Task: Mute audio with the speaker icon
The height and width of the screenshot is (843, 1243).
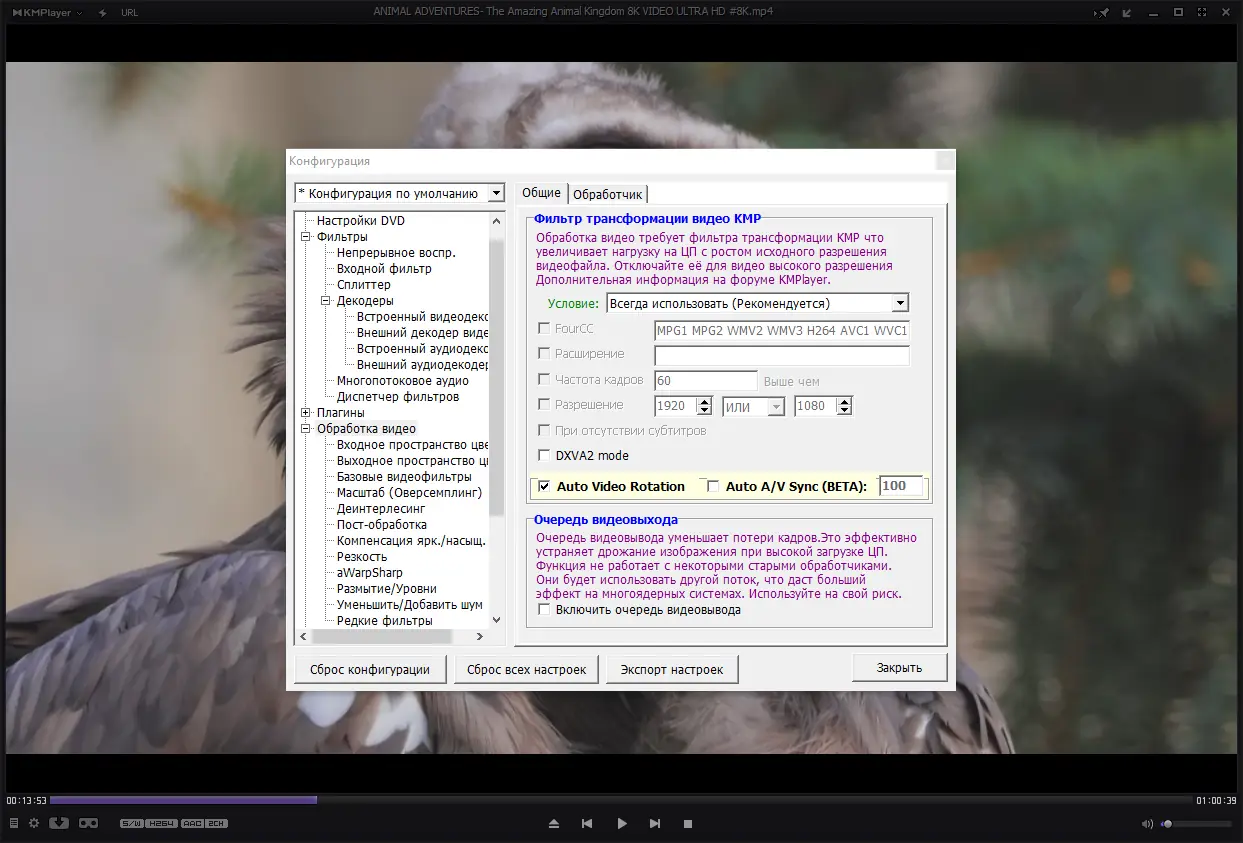Action: tap(1146, 824)
